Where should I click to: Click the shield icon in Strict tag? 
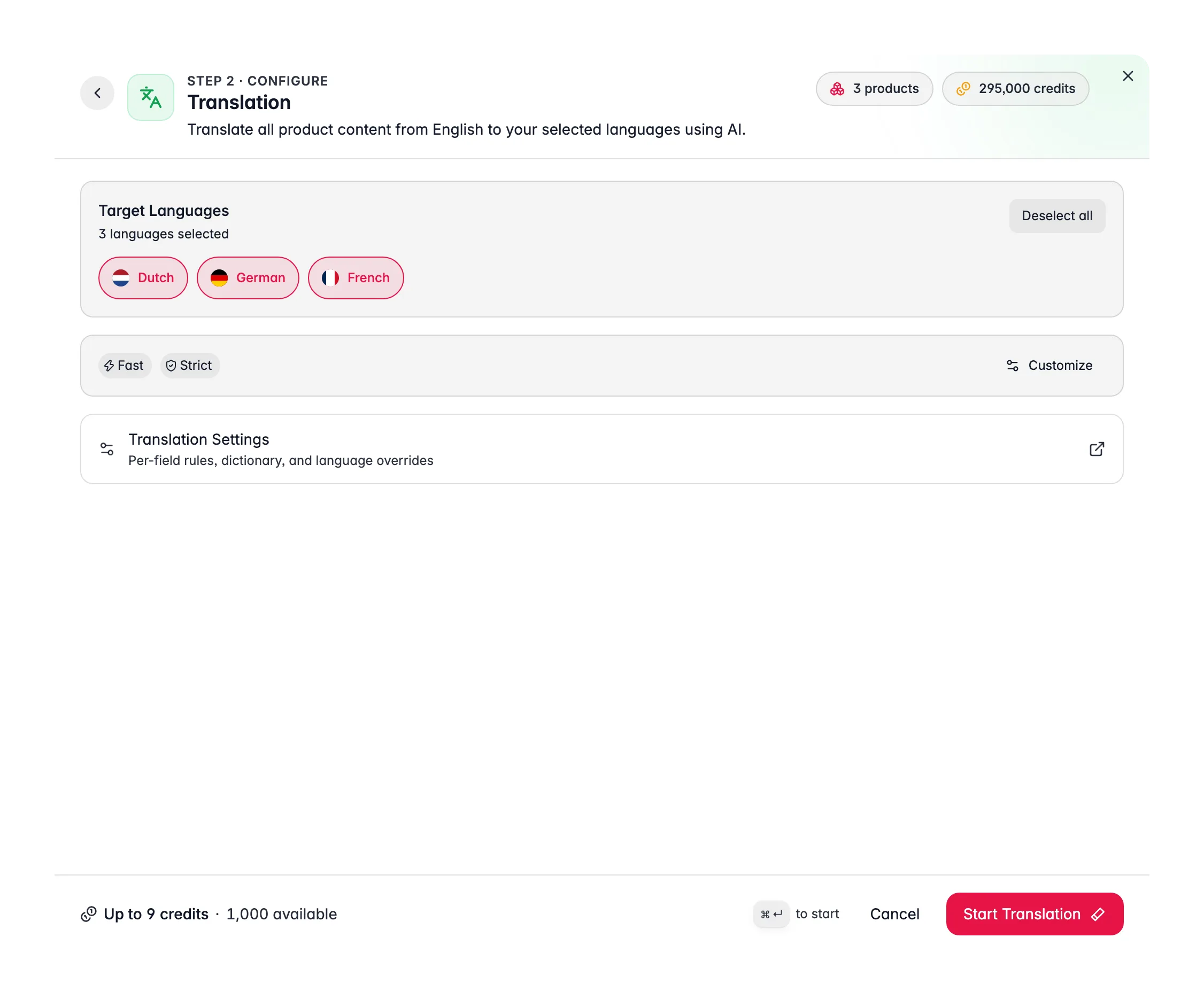coord(171,366)
